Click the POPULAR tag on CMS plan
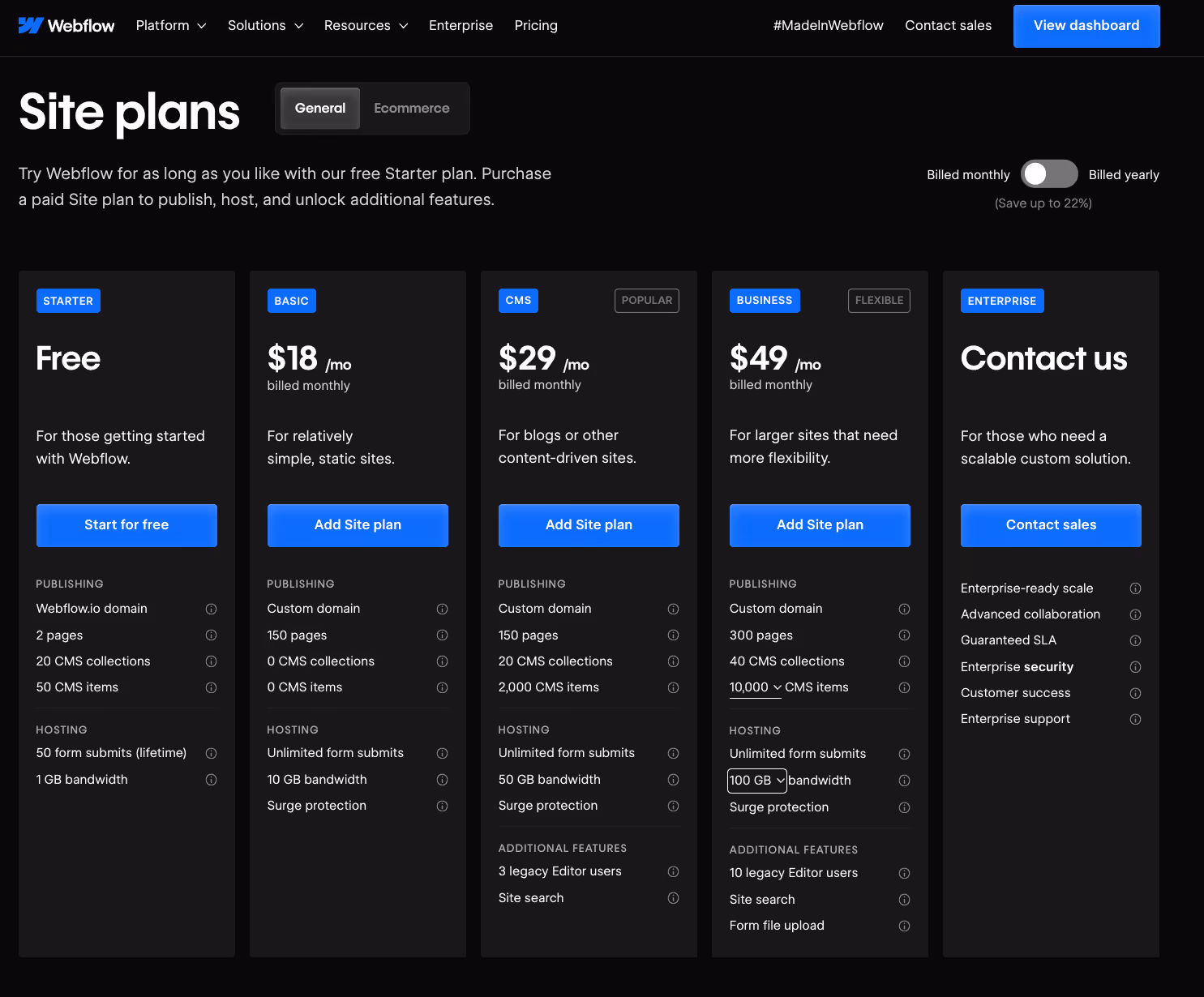The image size is (1204, 997). [x=647, y=301]
